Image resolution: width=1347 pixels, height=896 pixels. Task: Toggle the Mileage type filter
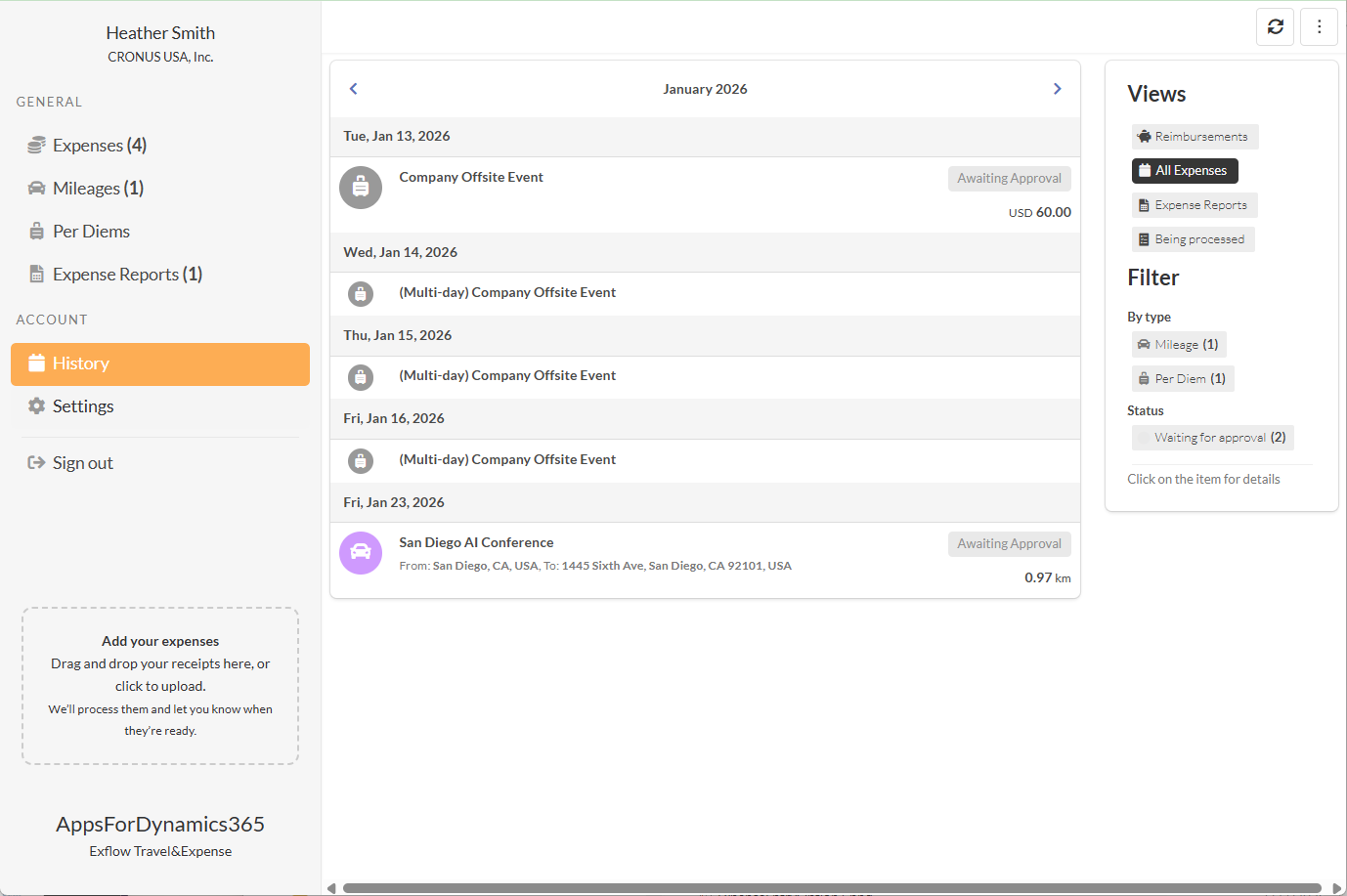(x=1178, y=345)
